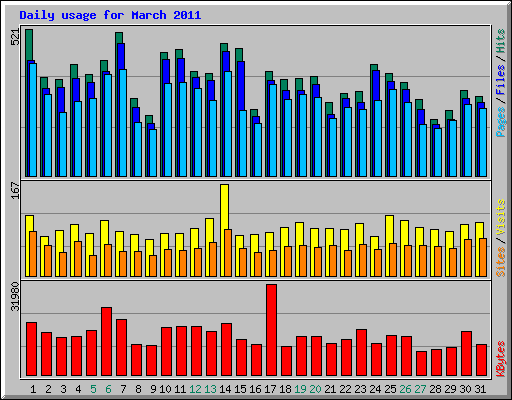Click the orange sites bar for day 1

(33, 254)
